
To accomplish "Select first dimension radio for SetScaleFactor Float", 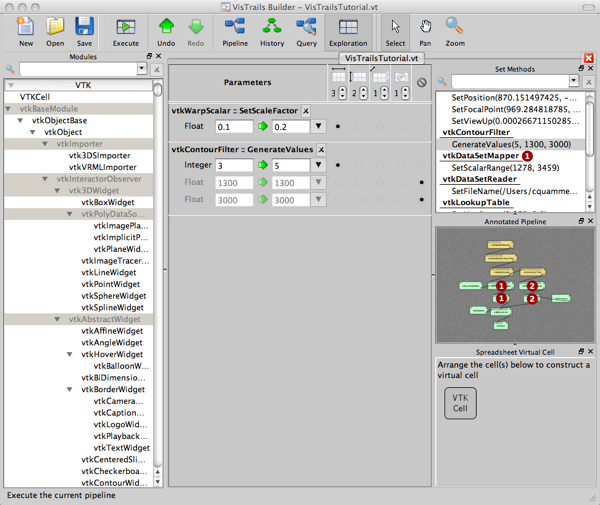I will [x=338, y=126].
